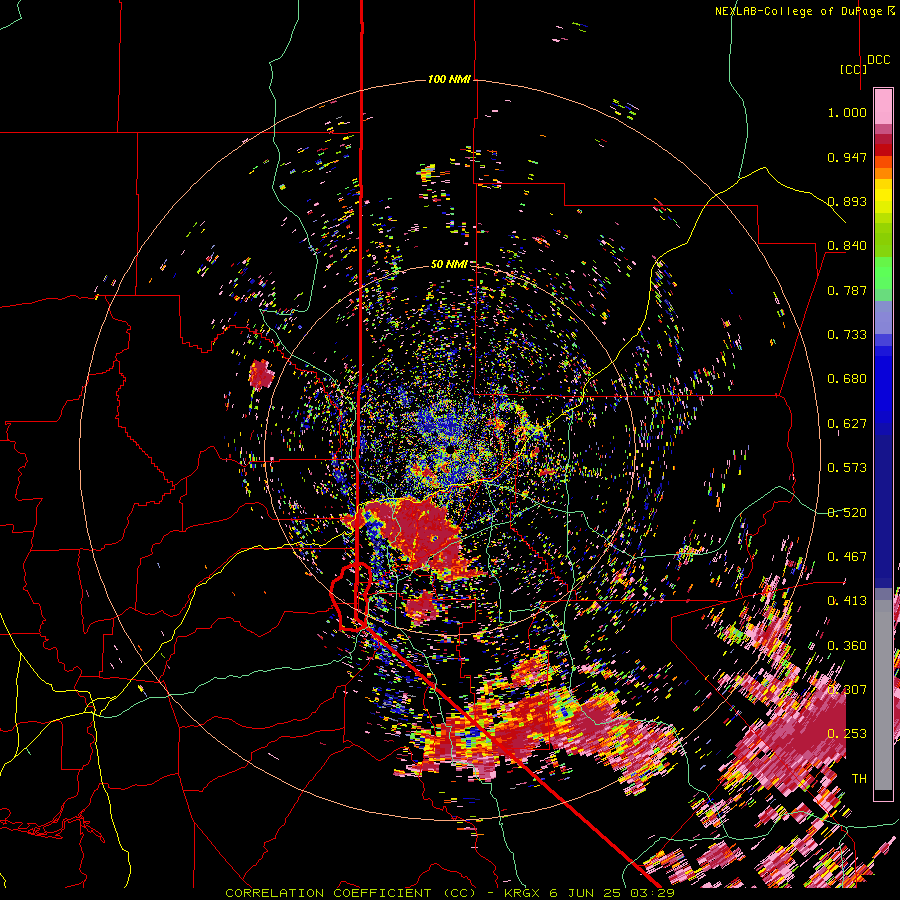Click the 0.733 scale value
This screenshot has width=900, height=900.
847,335
